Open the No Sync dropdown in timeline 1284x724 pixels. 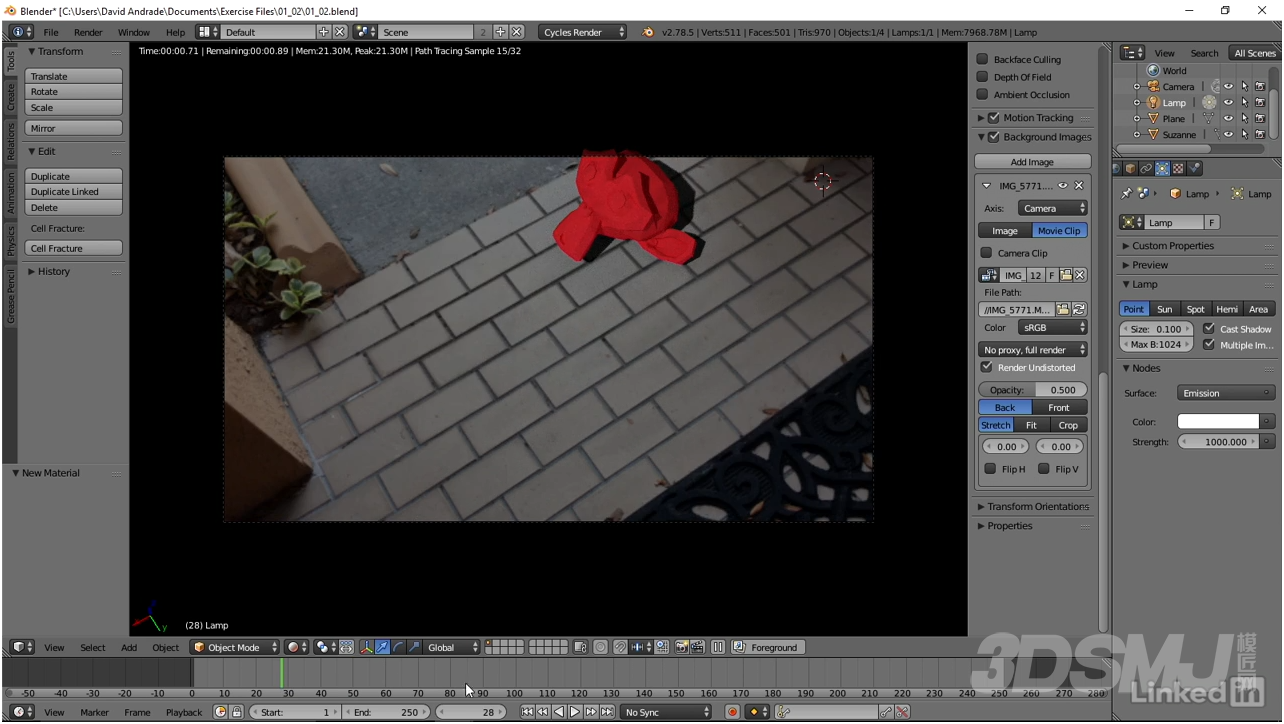(x=666, y=712)
